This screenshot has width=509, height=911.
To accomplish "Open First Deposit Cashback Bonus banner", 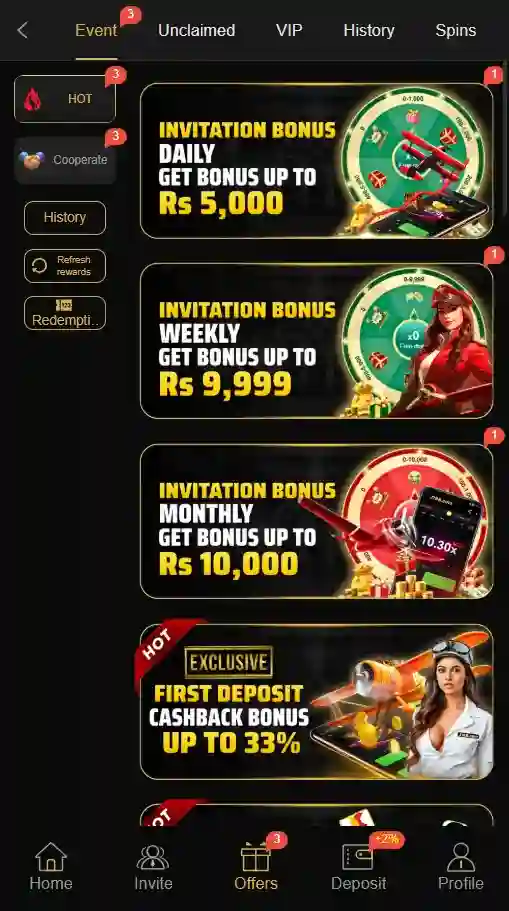I will click(317, 702).
